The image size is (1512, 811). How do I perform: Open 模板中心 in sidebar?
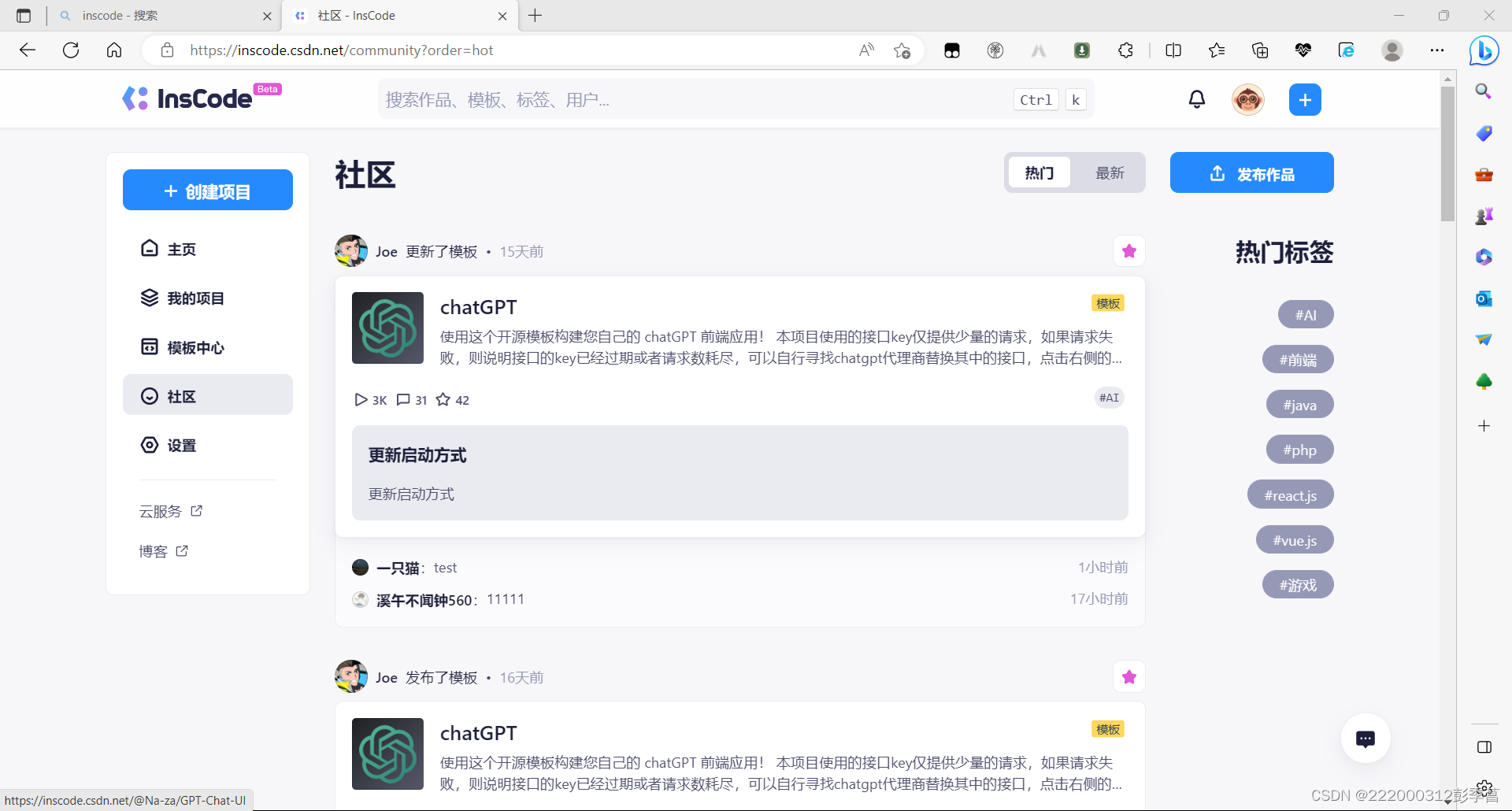(208, 347)
